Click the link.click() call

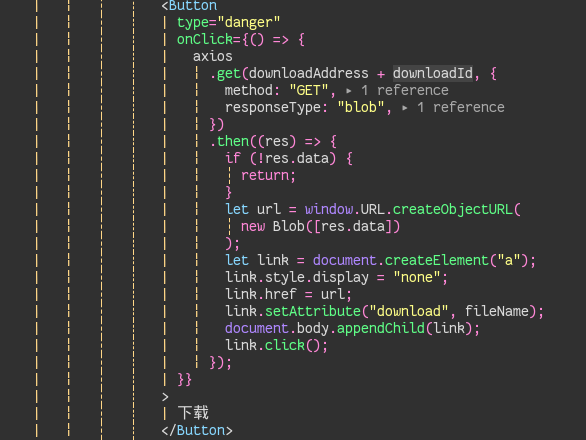(277, 345)
